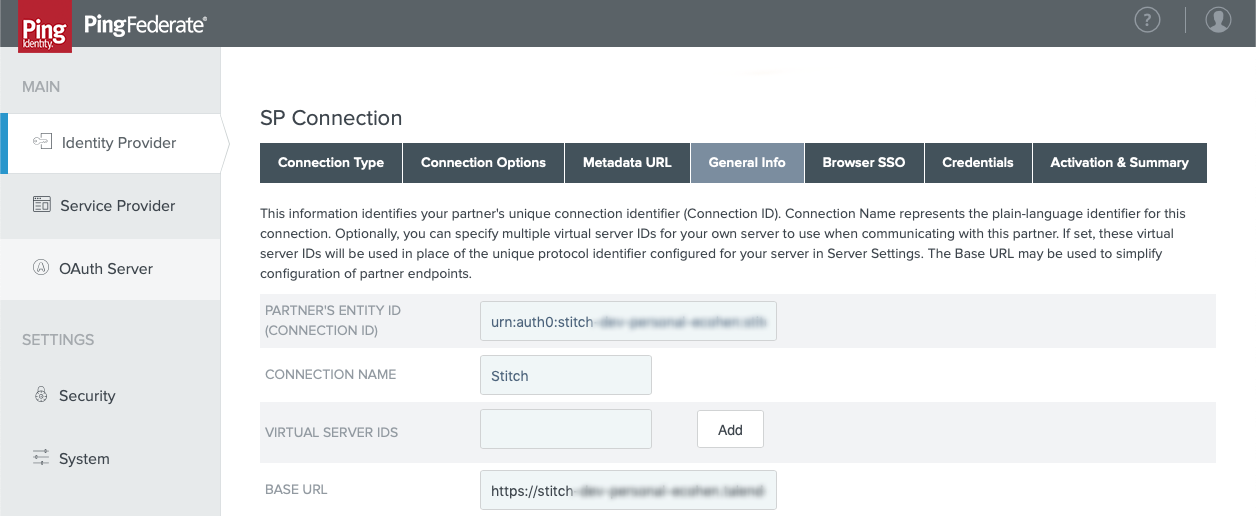Click the OAuth Server sidebar icon
Screen dimensions: 1256x516
(41, 268)
